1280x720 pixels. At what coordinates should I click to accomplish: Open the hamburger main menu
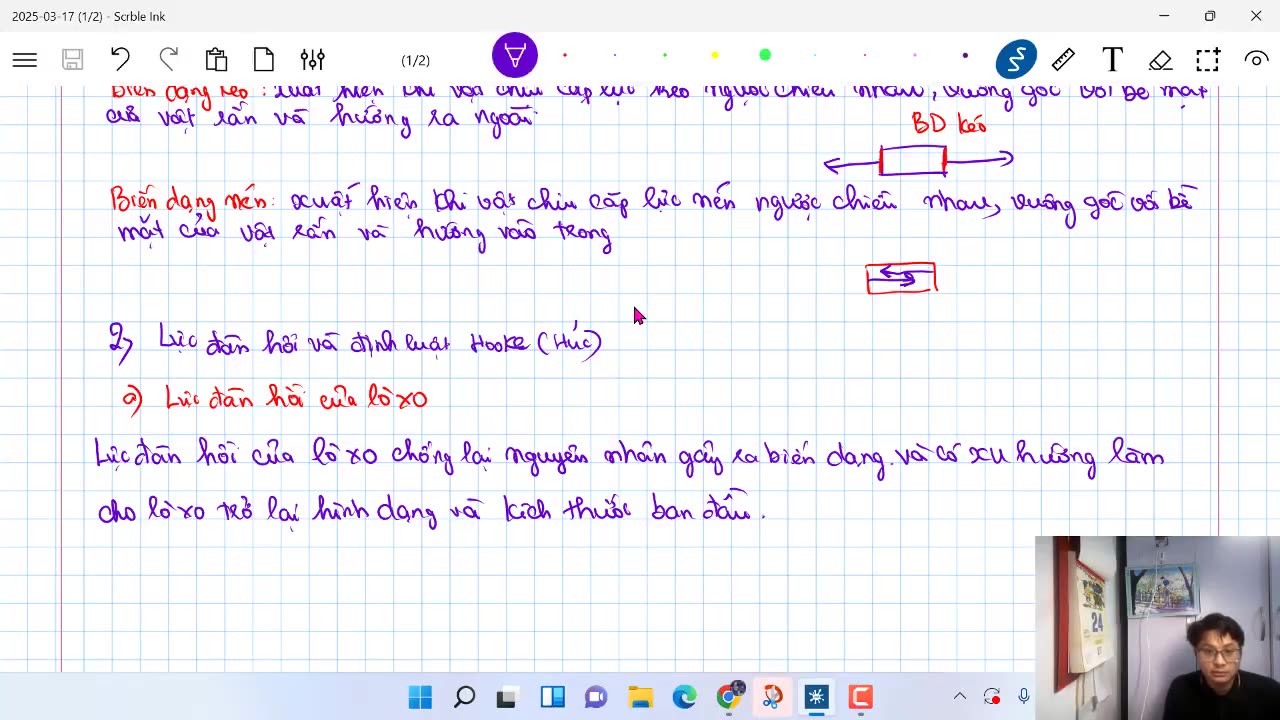[x=25, y=60]
